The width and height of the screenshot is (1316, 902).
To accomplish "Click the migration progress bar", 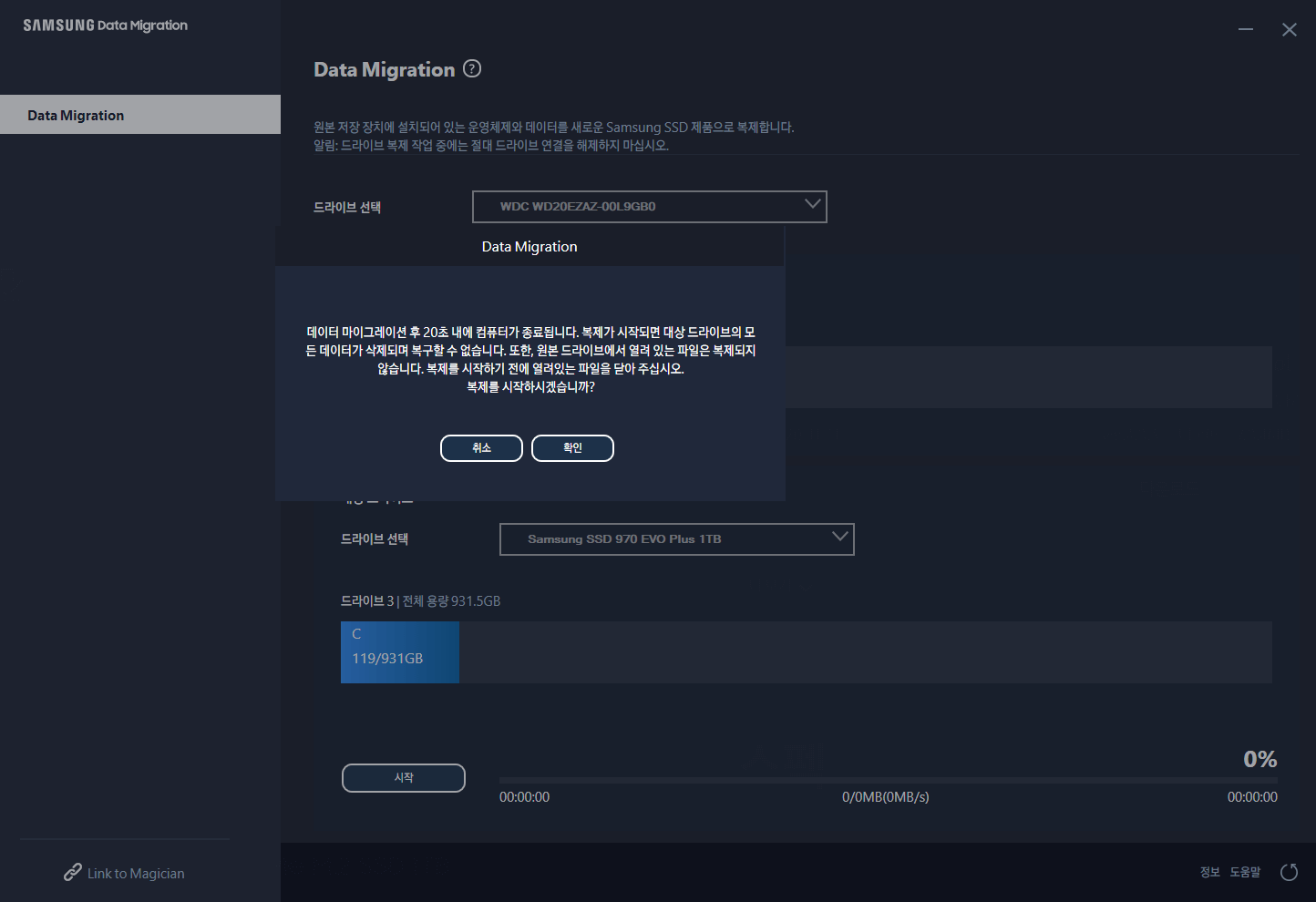I will 889,780.
